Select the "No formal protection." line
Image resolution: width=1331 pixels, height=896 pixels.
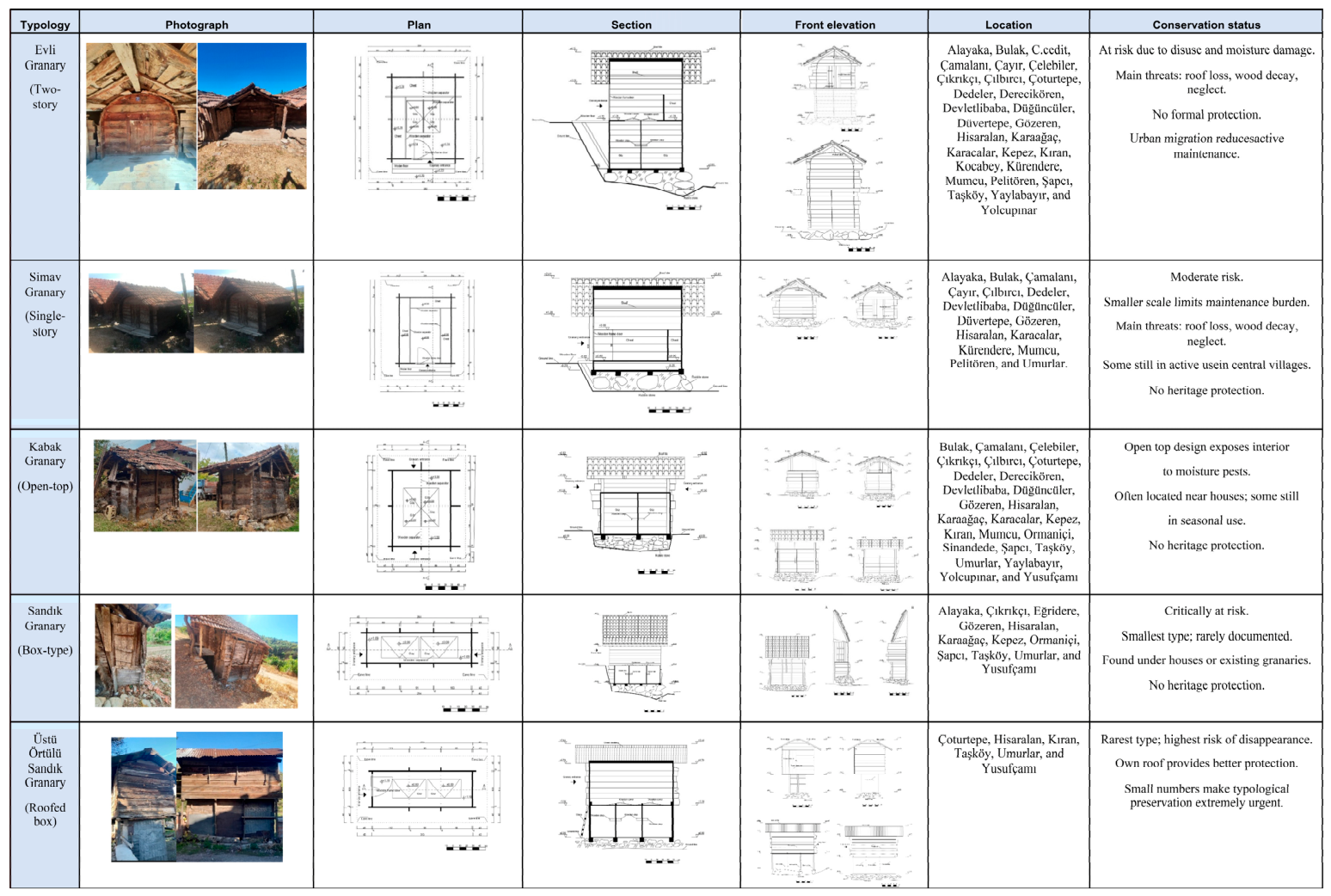pyautogui.click(x=1206, y=114)
